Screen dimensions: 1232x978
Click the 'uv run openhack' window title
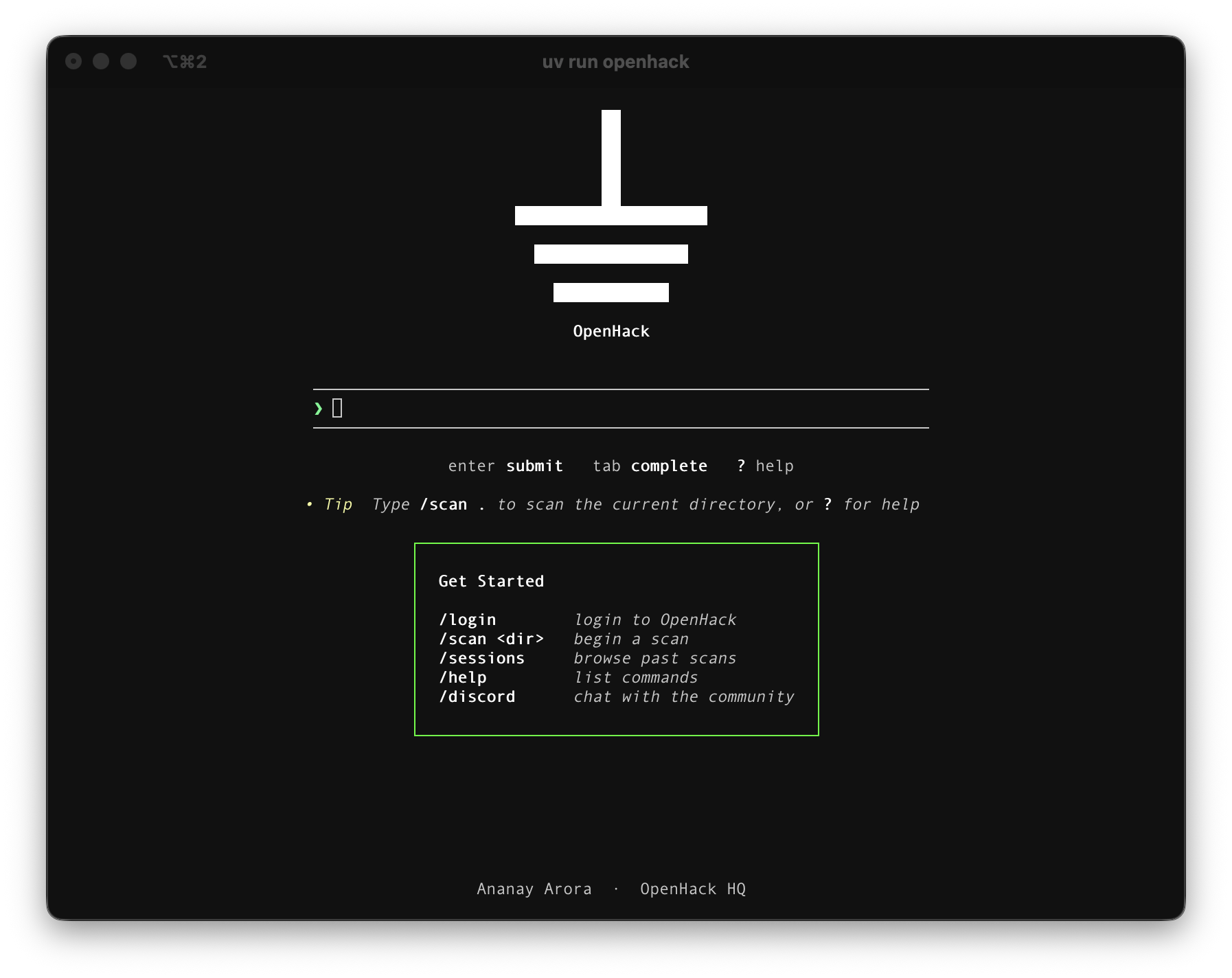click(615, 62)
